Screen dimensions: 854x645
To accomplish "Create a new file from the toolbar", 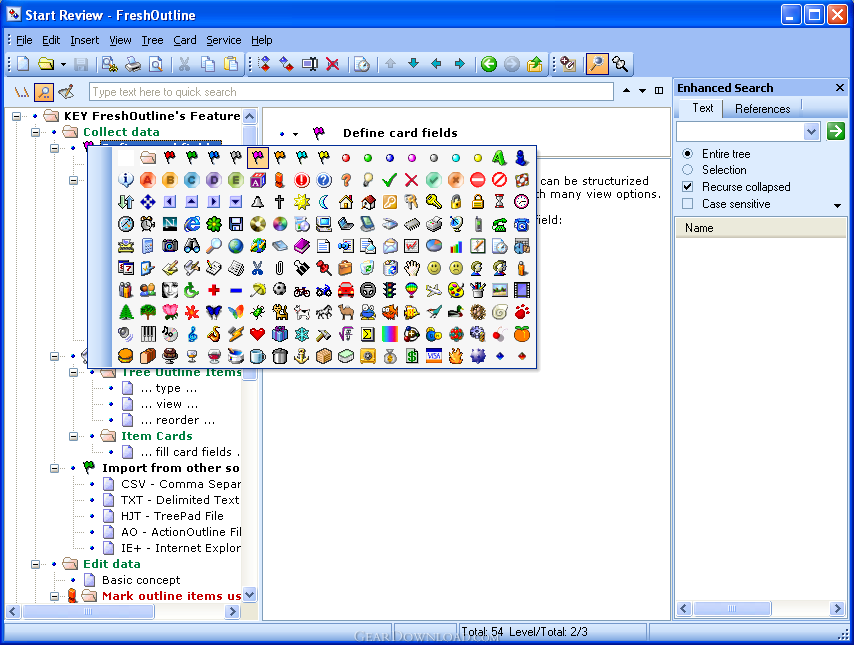I will (x=23, y=64).
